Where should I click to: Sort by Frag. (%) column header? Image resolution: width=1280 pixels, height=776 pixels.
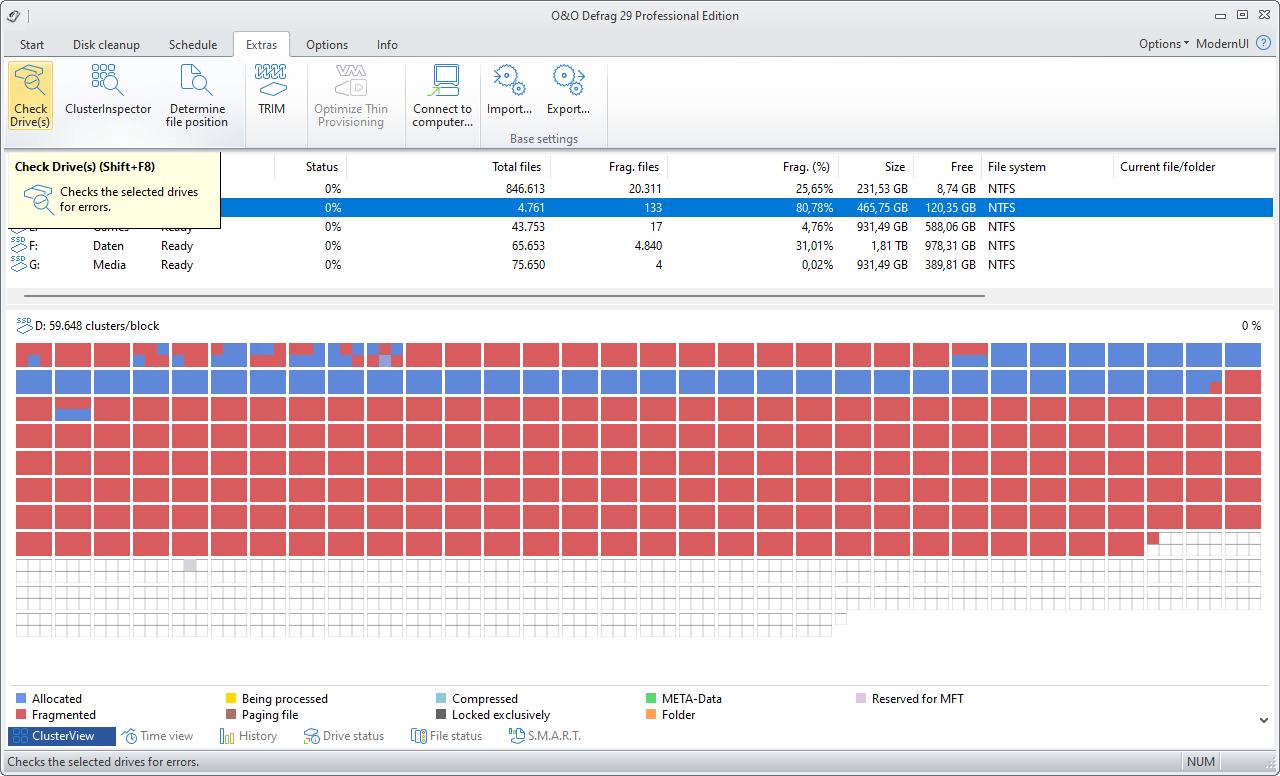click(x=751, y=167)
